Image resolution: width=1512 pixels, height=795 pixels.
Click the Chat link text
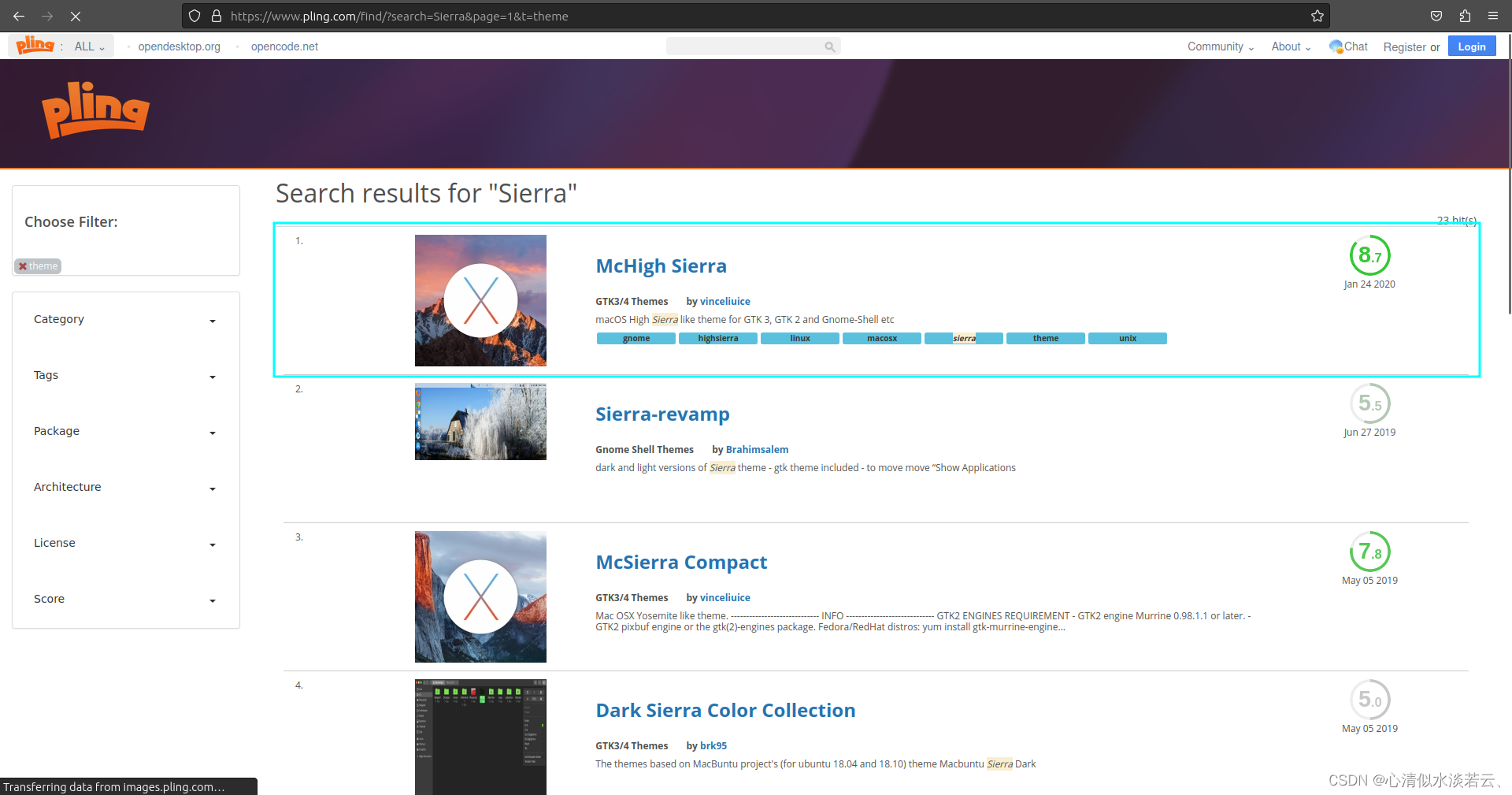(1355, 46)
